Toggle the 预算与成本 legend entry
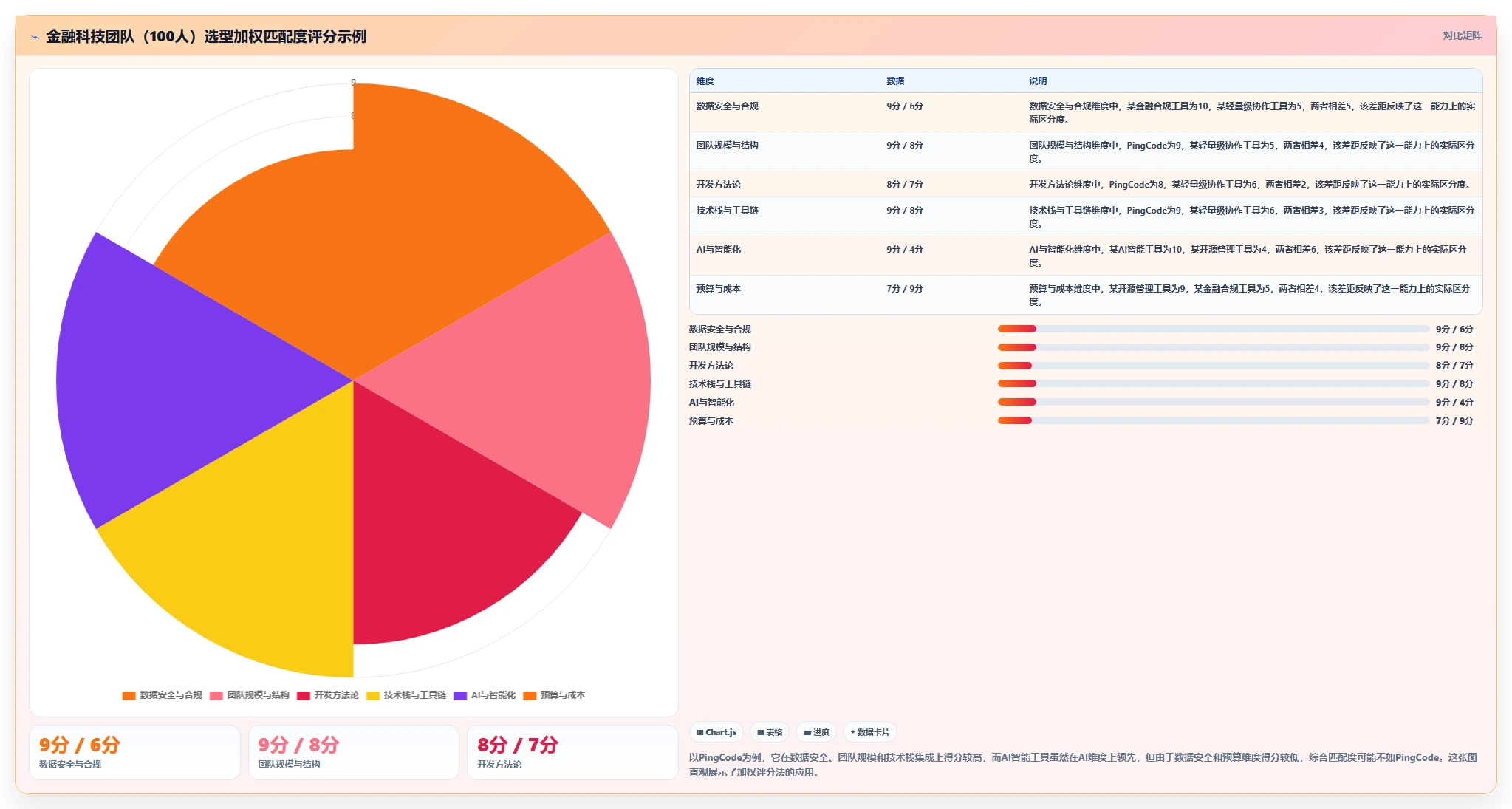 click(554, 695)
